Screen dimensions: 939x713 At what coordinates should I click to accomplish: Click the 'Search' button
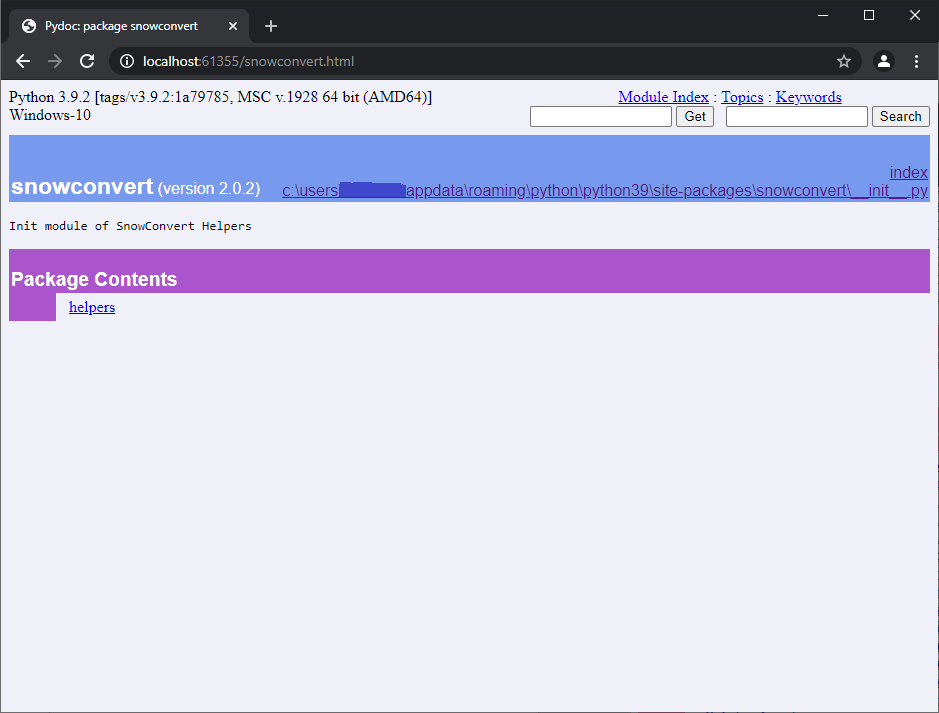[x=900, y=116]
